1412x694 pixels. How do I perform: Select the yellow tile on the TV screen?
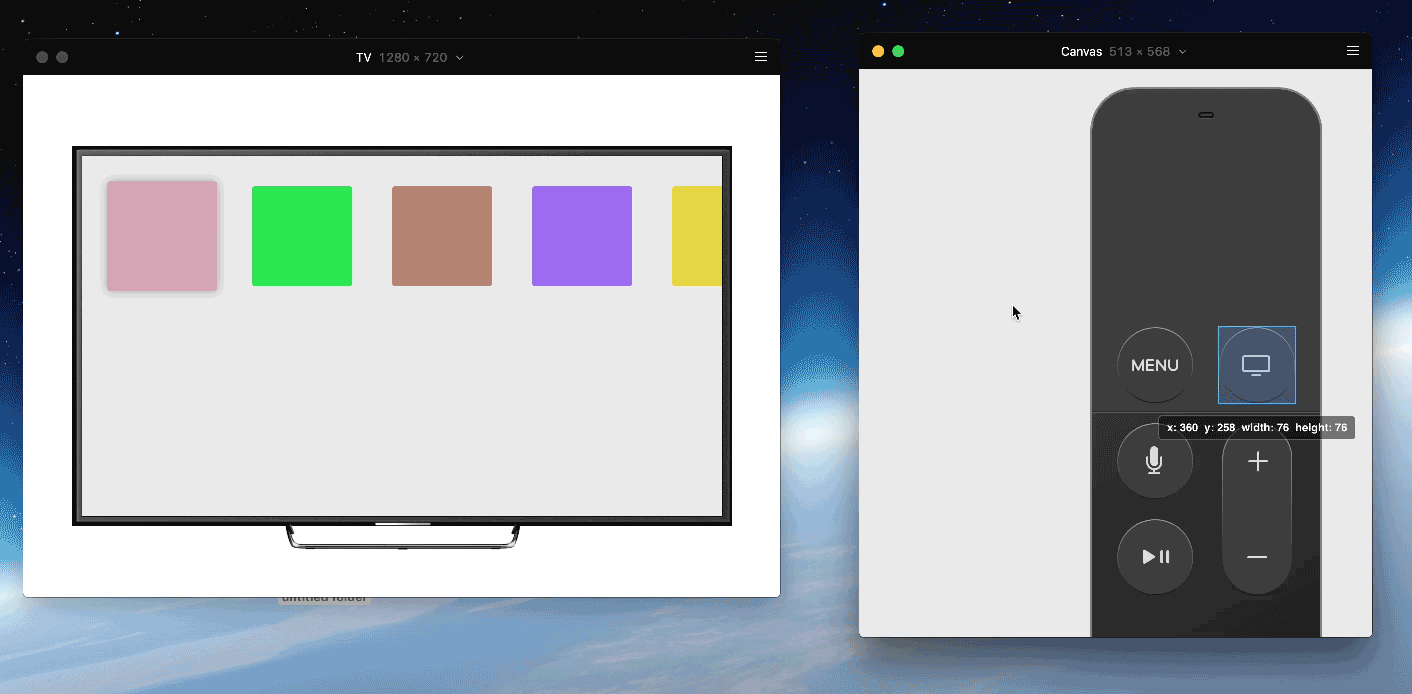697,236
